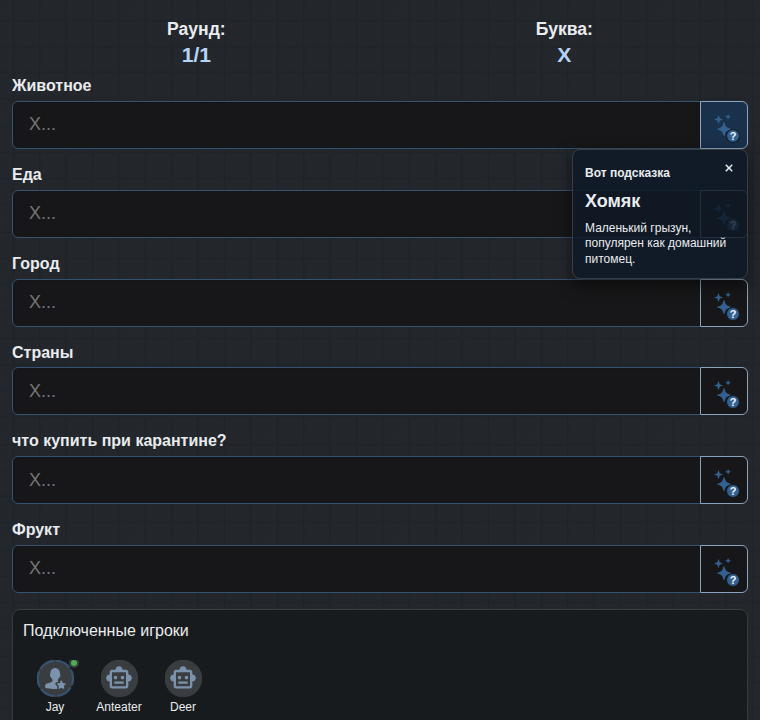Get a hint for the Город field
This screenshot has width=760, height=720.
pos(724,303)
